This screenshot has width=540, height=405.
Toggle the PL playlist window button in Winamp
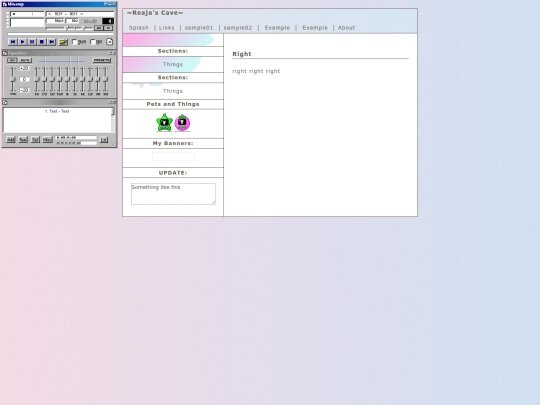108,28
